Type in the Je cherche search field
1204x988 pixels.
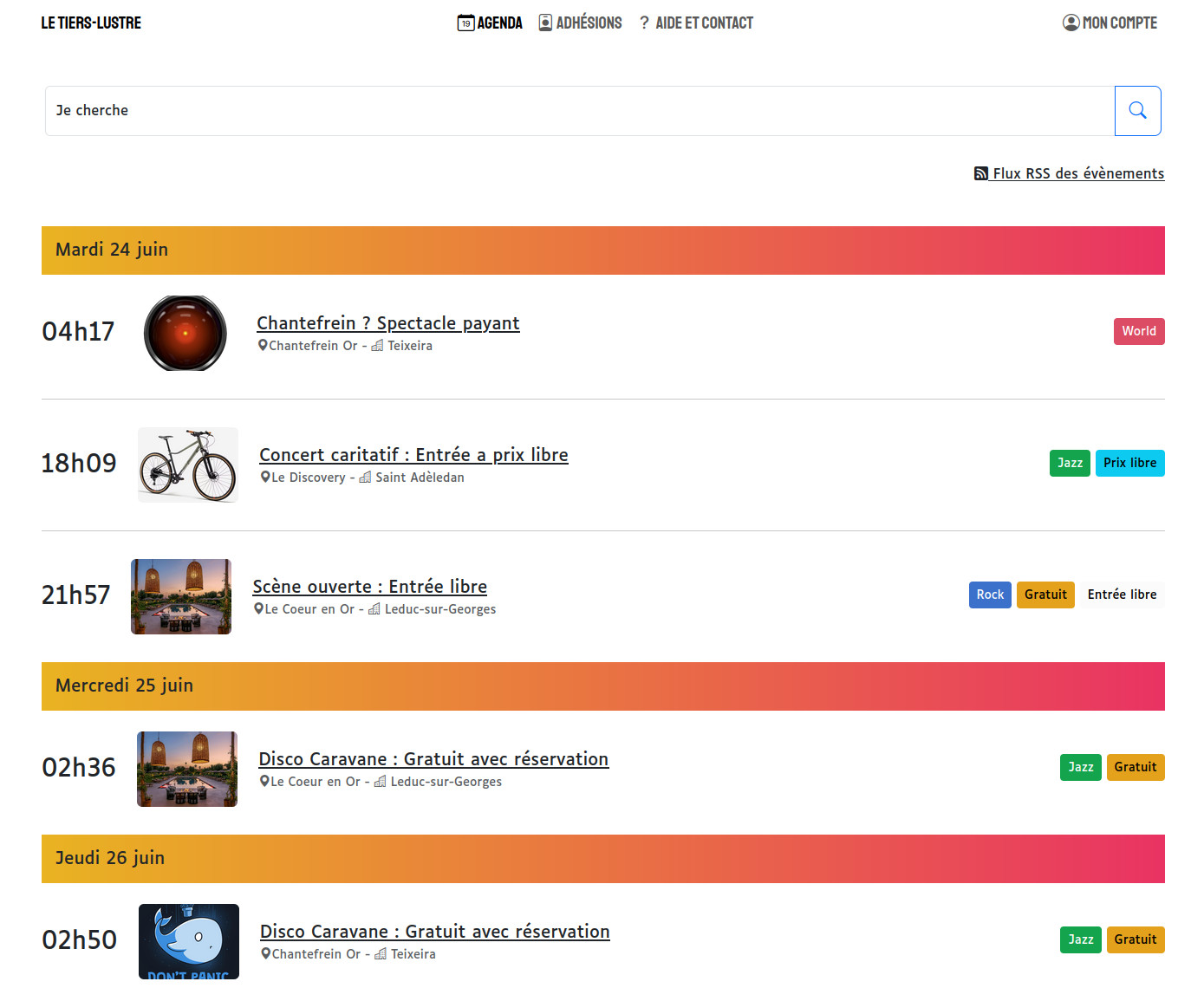coord(579,111)
